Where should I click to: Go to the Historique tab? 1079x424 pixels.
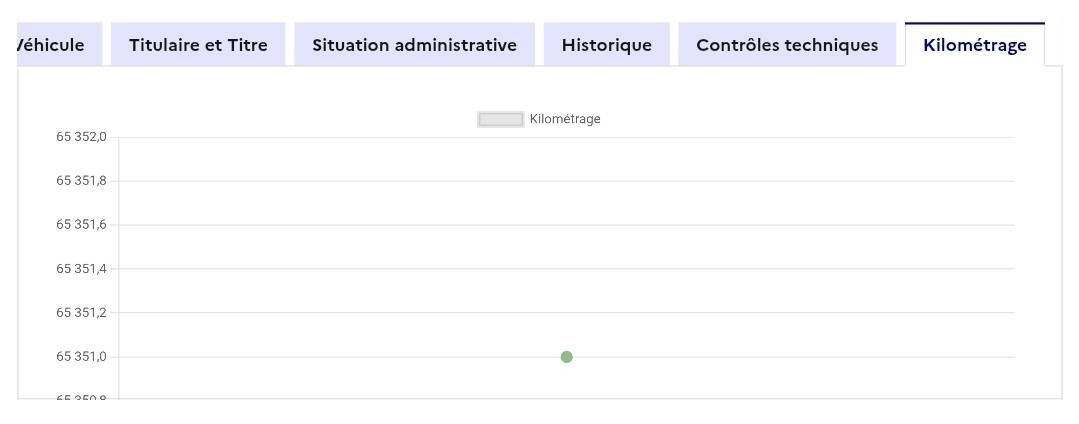[x=606, y=45]
